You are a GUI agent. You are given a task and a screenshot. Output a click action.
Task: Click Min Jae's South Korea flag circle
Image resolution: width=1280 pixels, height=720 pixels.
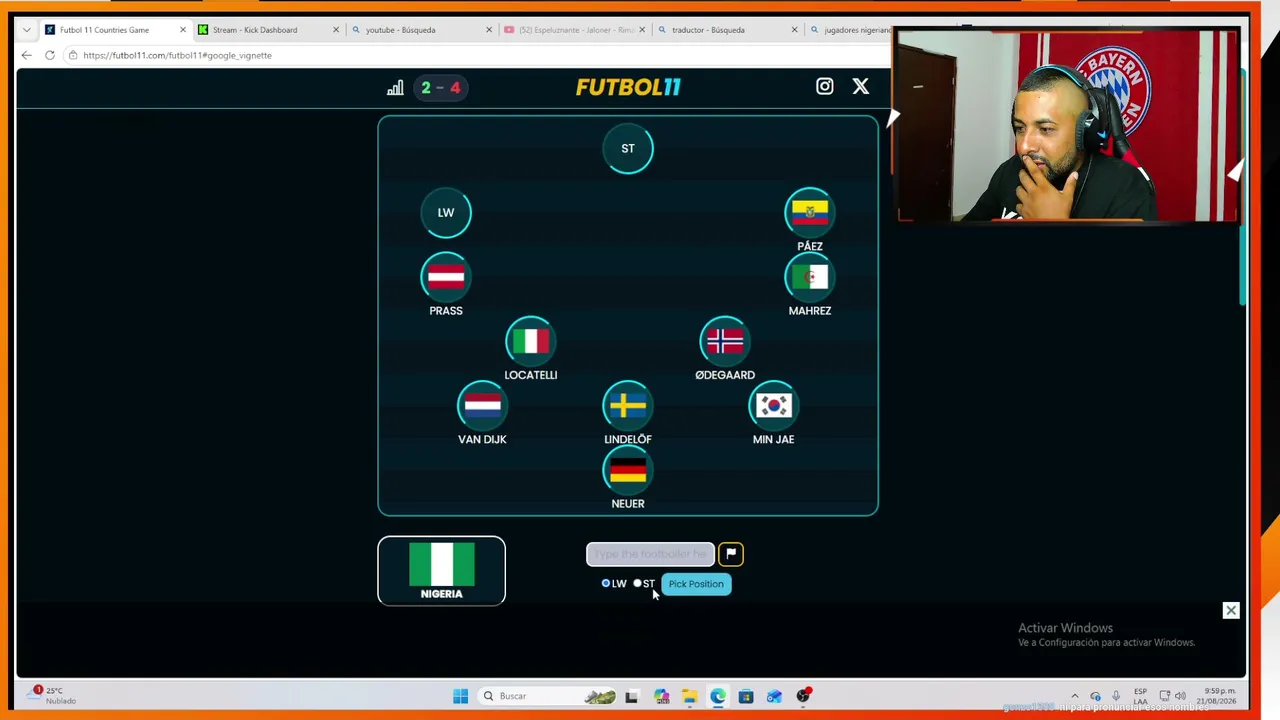pyautogui.click(x=773, y=406)
